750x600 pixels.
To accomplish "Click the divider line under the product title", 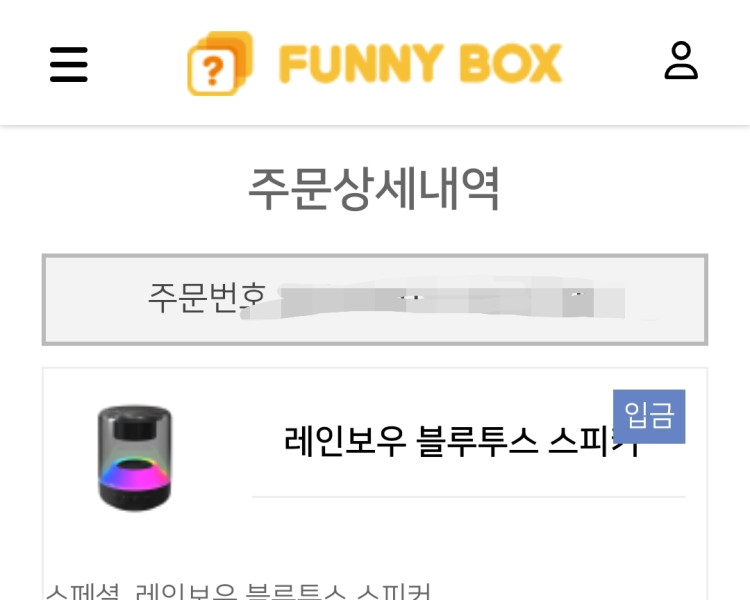I will click(468, 496).
